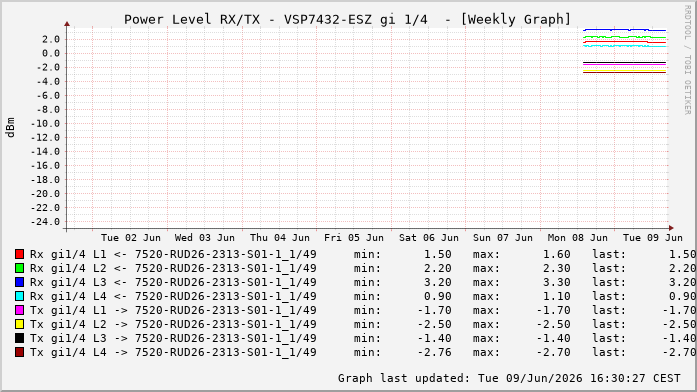The width and height of the screenshot is (697, 392).
Task: Click the cyan Rx L4 line in the graph
Action: pyautogui.click(x=625, y=46)
